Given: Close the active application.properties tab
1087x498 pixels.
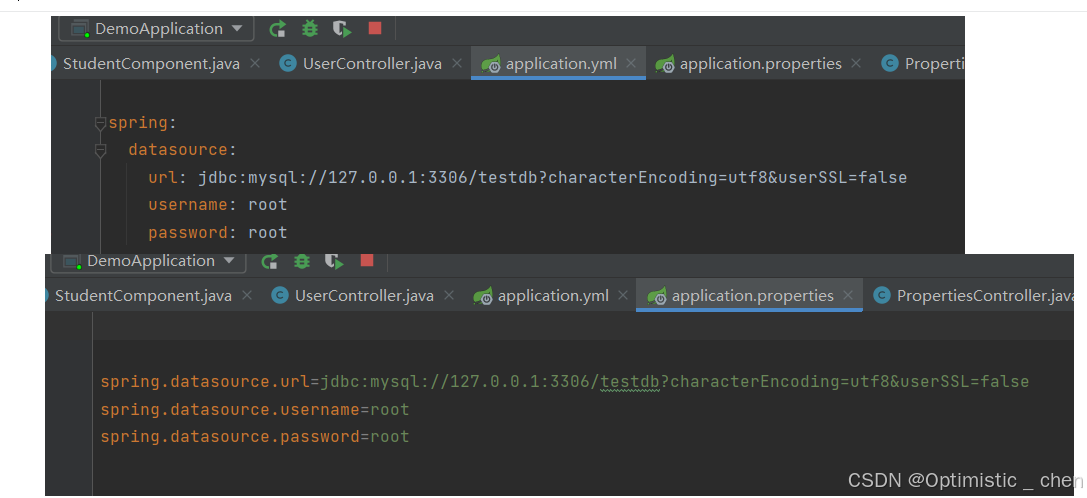Looking at the screenshot, I should 848,296.
